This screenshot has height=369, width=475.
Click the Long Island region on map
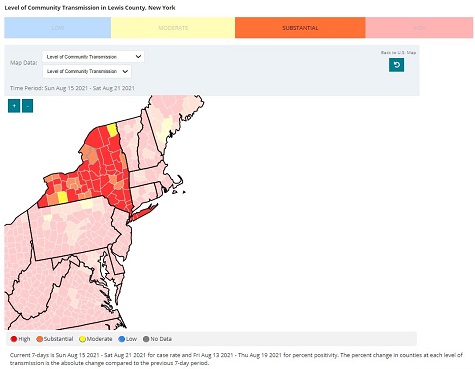pyautogui.click(x=143, y=212)
